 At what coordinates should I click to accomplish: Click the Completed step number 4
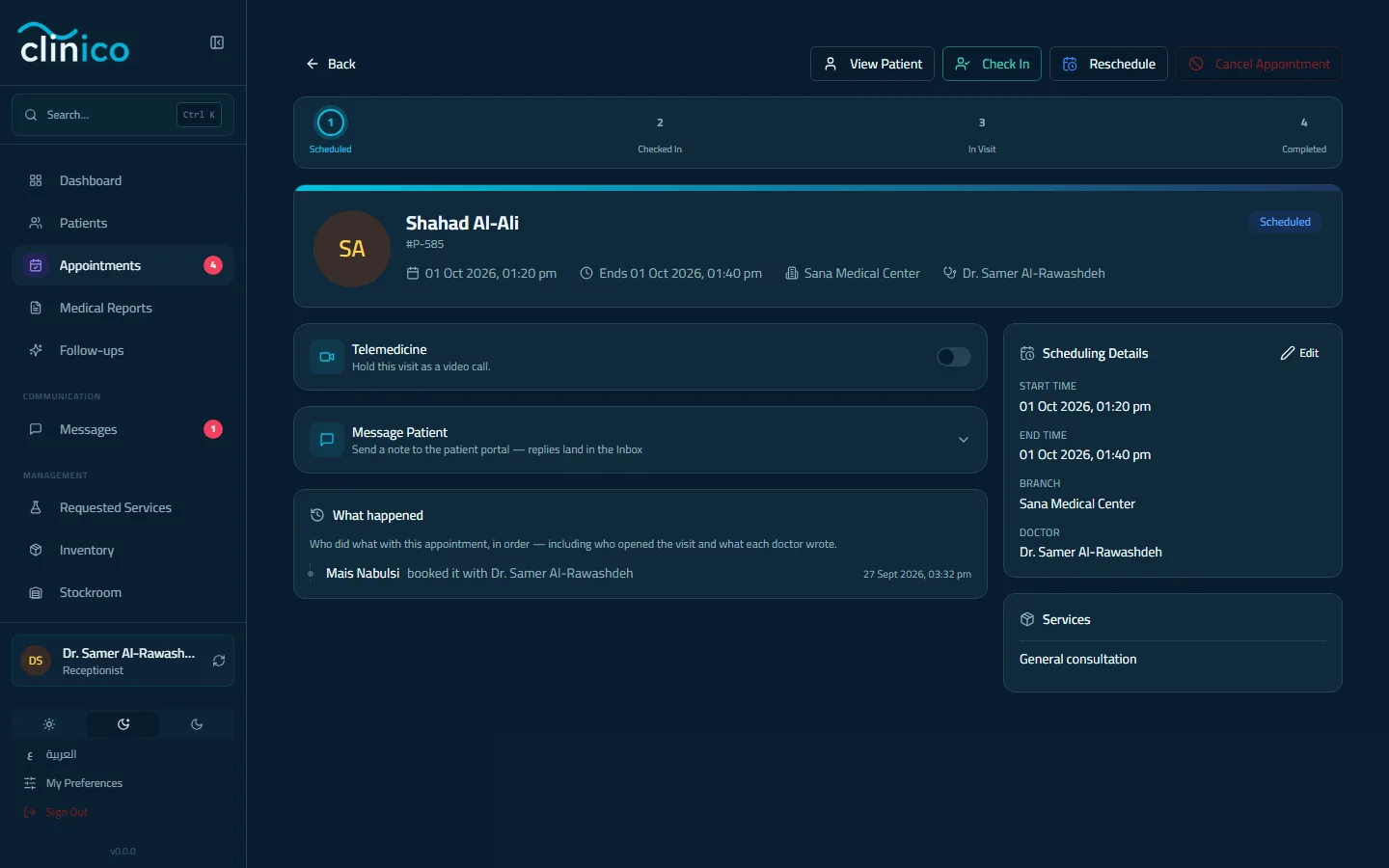point(1304,122)
